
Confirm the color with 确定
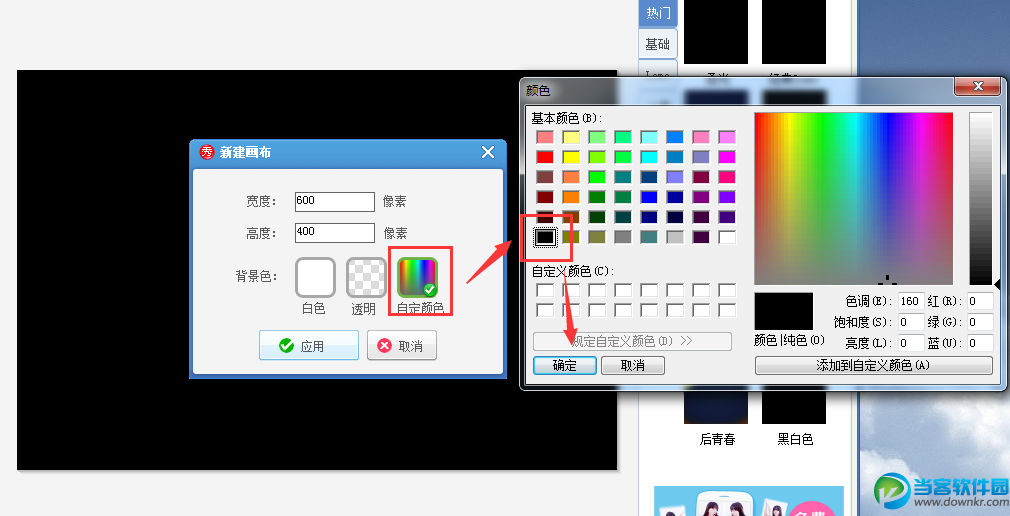(x=564, y=366)
